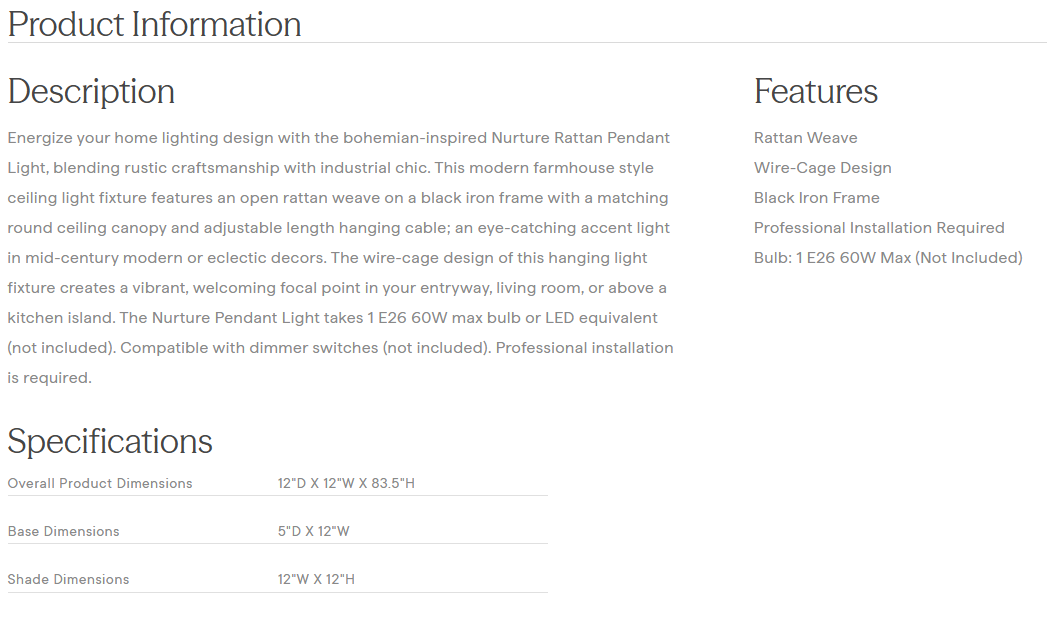This screenshot has height=618, width=1047.
Task: Click the description line starting "ceiling light fixture"
Action: [x=337, y=198]
